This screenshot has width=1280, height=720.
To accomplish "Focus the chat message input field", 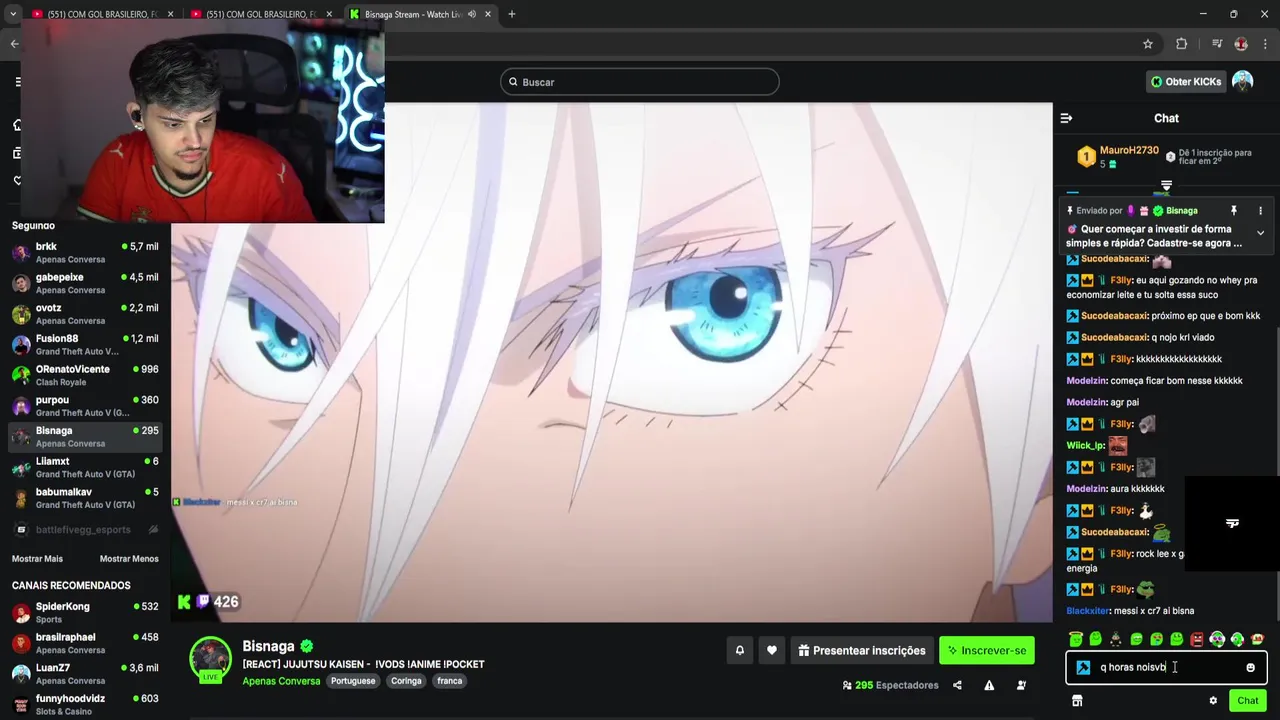I will [1166, 667].
